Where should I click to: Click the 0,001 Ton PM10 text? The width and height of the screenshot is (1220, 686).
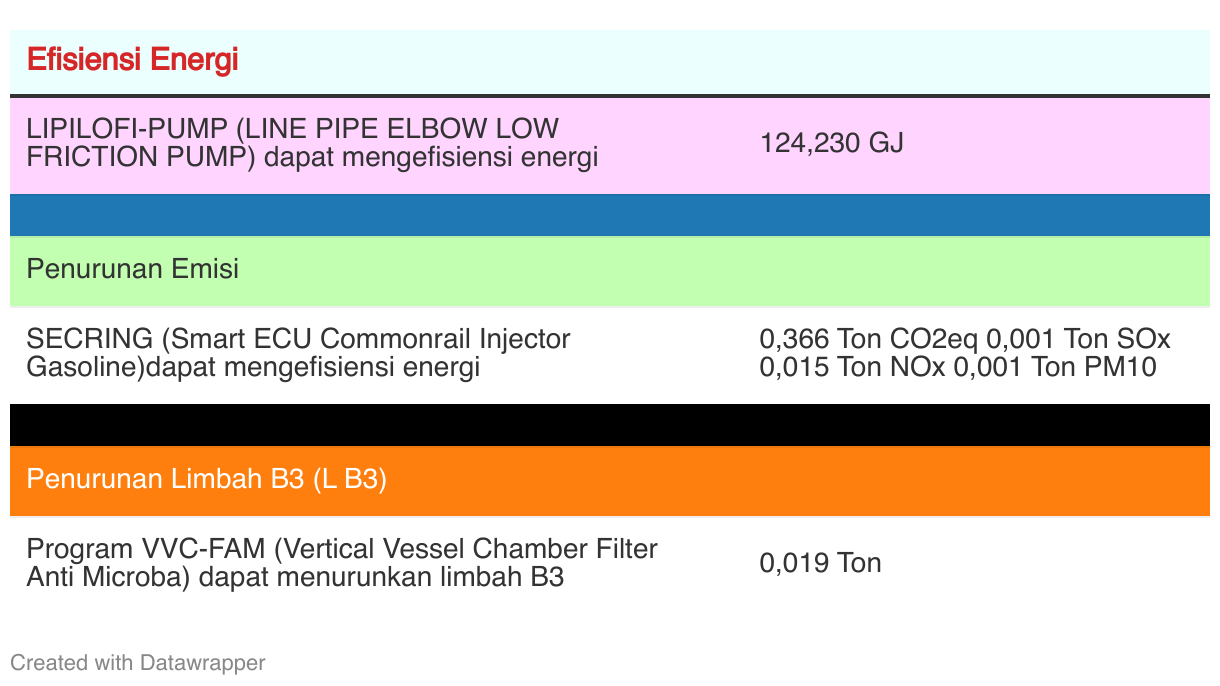[1056, 367]
